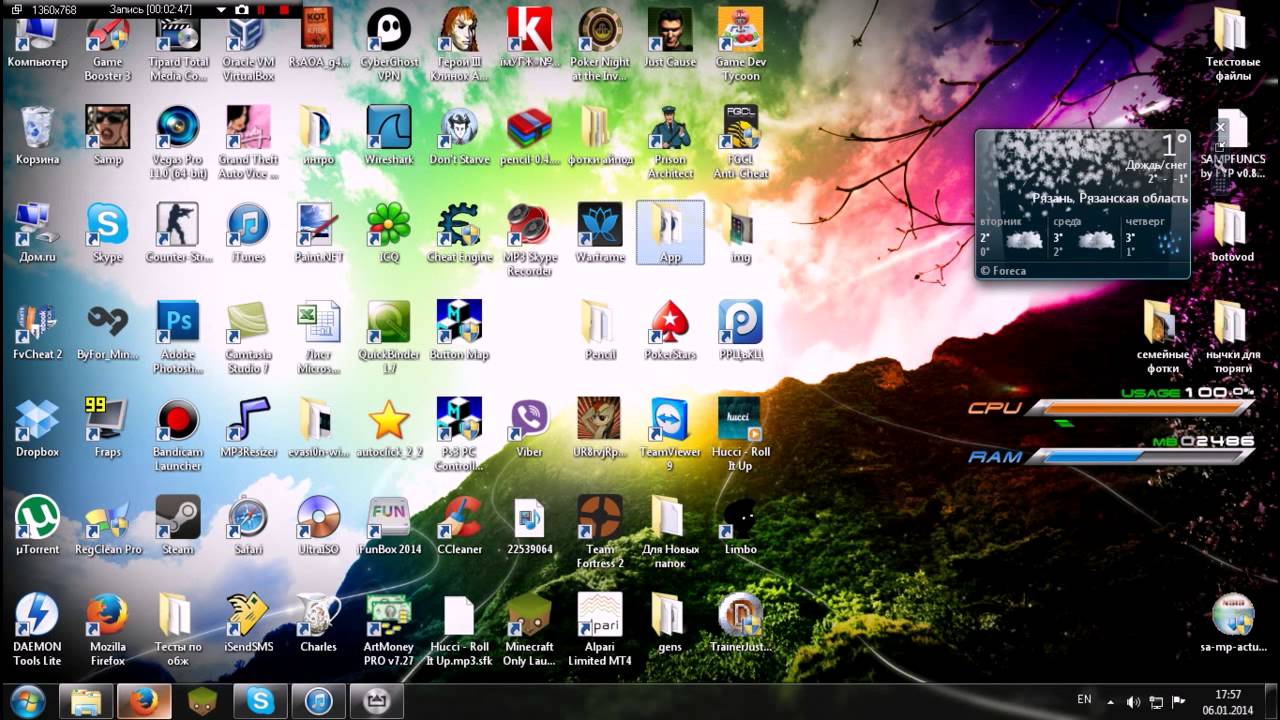Open the tray clock showing 17:57
Image resolution: width=1280 pixels, height=720 pixels.
click(1228, 701)
